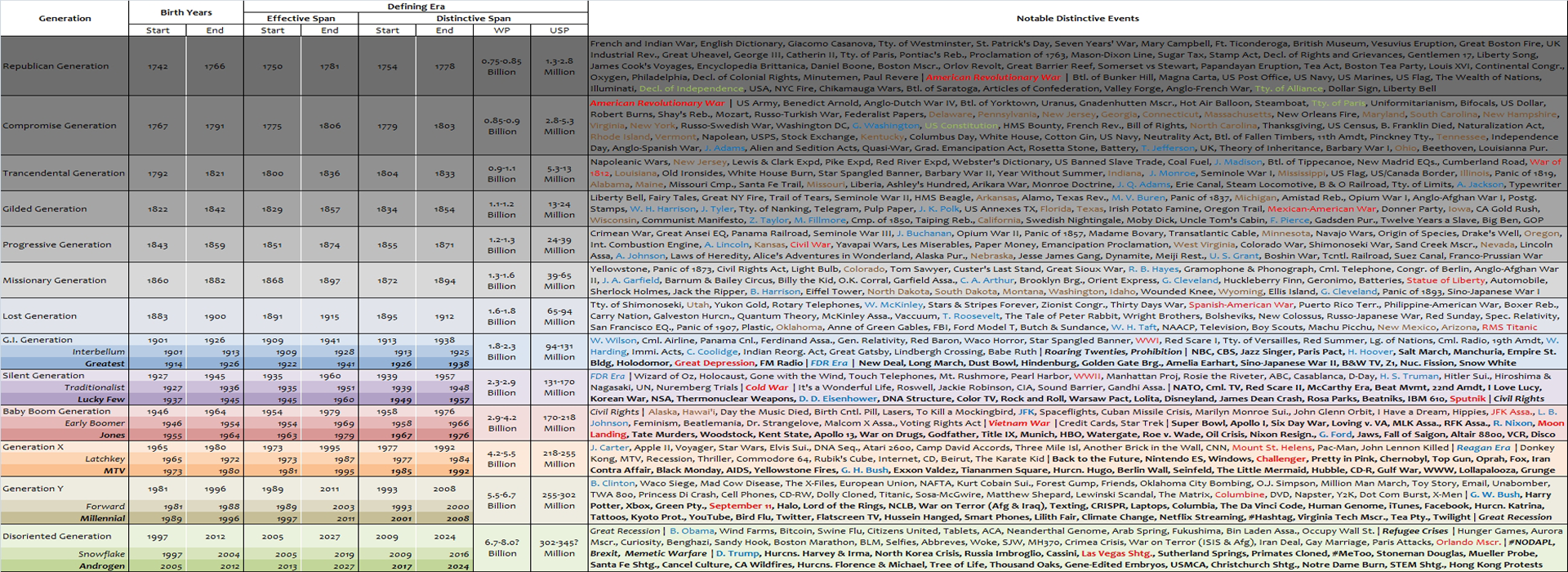Select the "0.75-0.85 Billion" WP cell
1568x572 pixels.
[501, 66]
